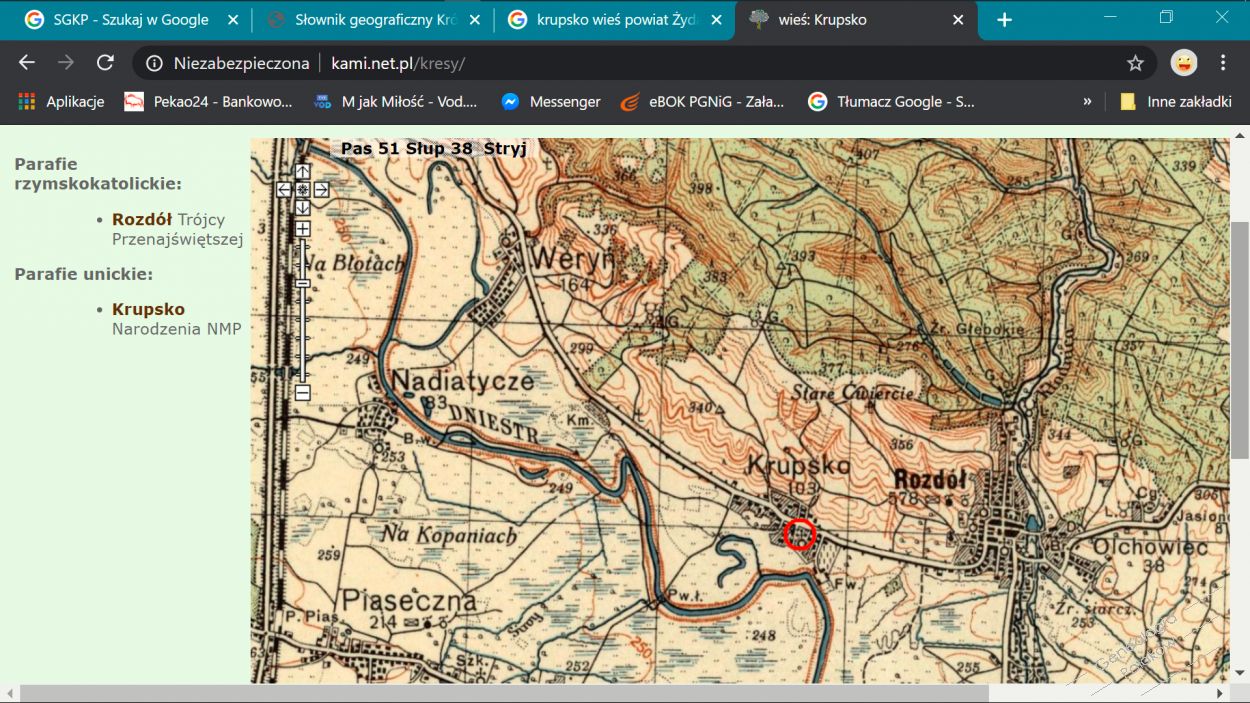Click the map zoom slider handle
This screenshot has width=1250, height=703.
point(303,284)
